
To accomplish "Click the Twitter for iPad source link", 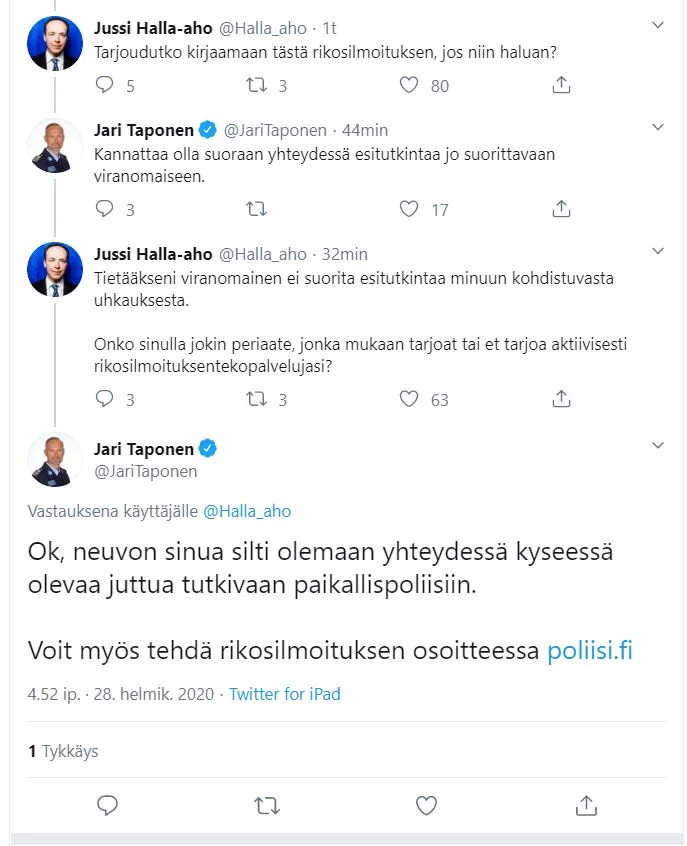I will tap(285, 694).
